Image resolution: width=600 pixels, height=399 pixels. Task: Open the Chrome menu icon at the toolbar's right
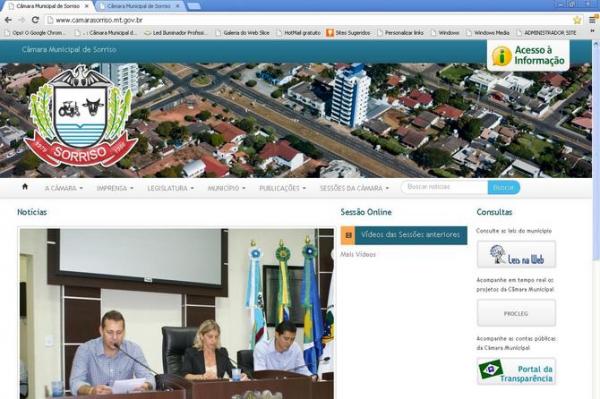coord(593,20)
